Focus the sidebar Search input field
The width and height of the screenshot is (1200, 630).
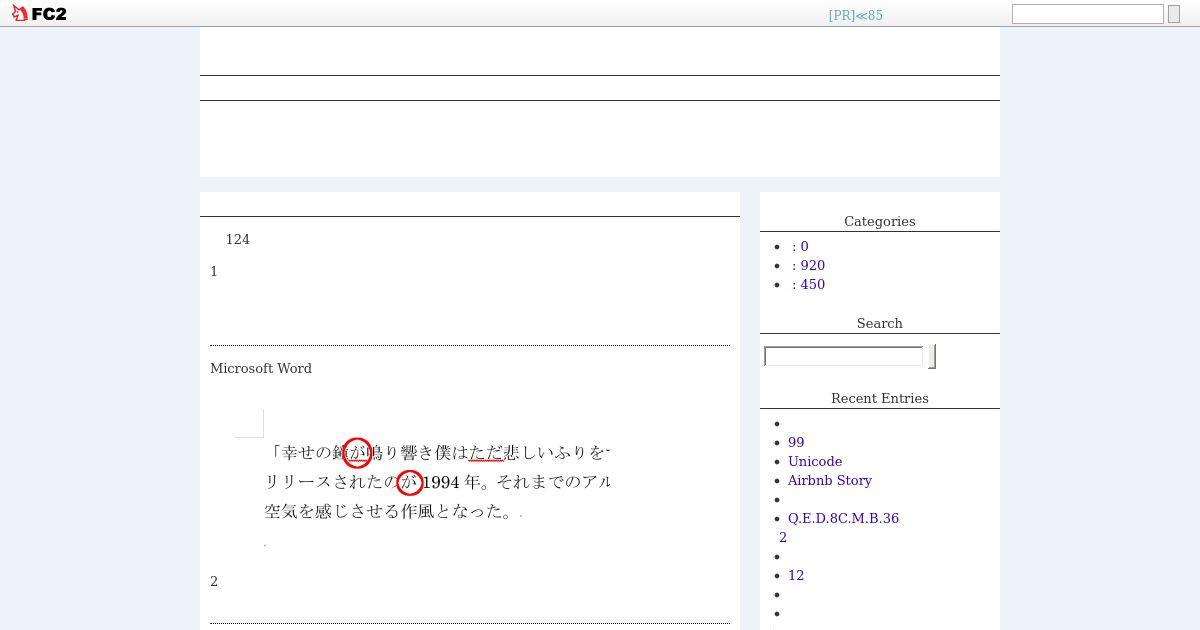(843, 356)
